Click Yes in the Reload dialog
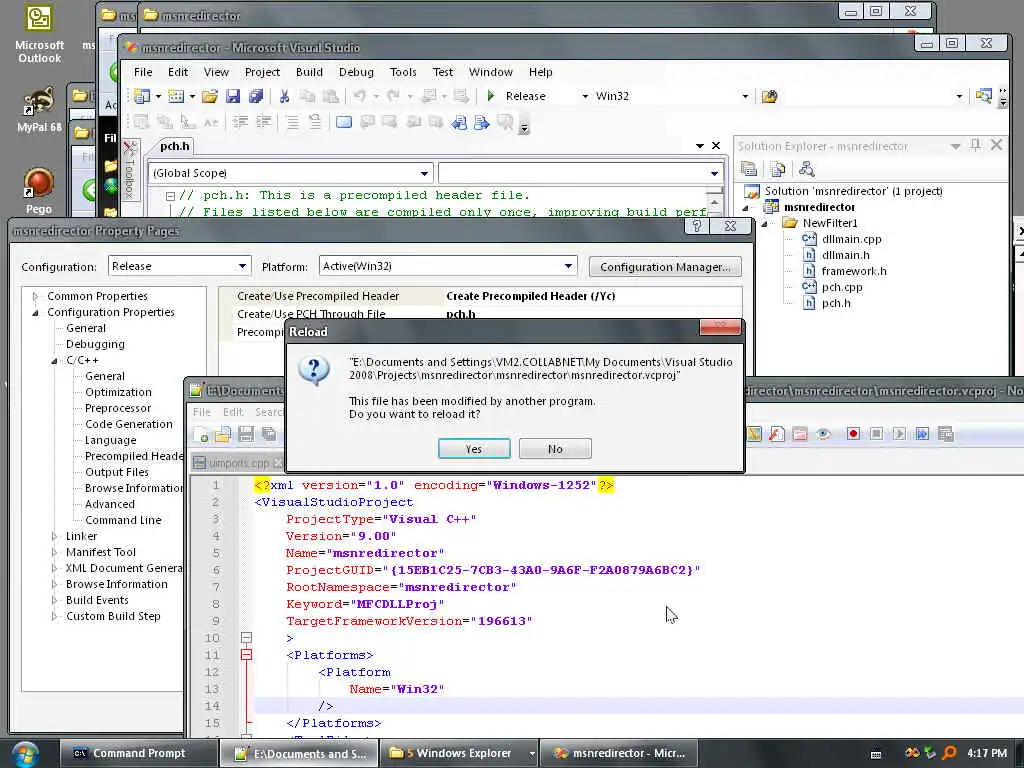This screenshot has width=1024, height=768. [474, 449]
